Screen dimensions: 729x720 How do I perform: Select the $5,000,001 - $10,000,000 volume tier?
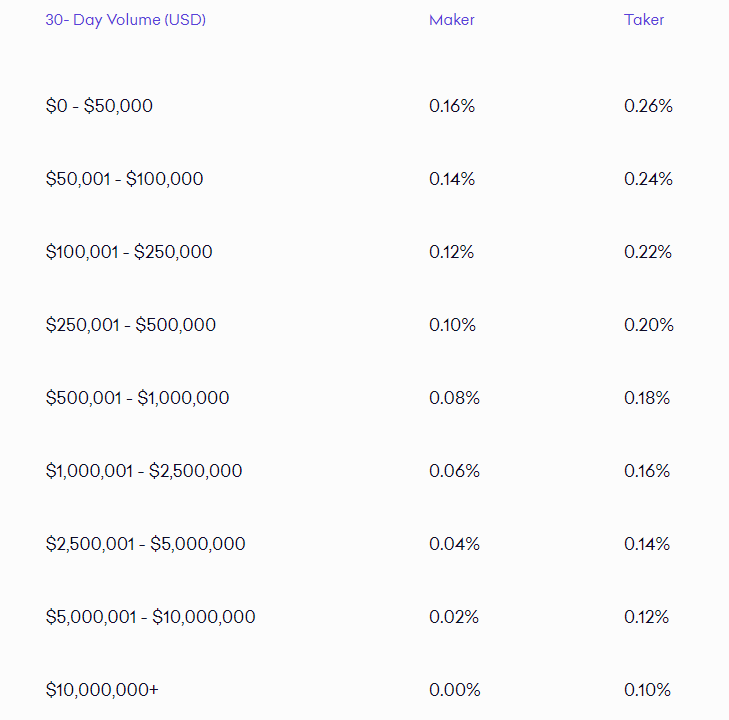tap(151, 617)
